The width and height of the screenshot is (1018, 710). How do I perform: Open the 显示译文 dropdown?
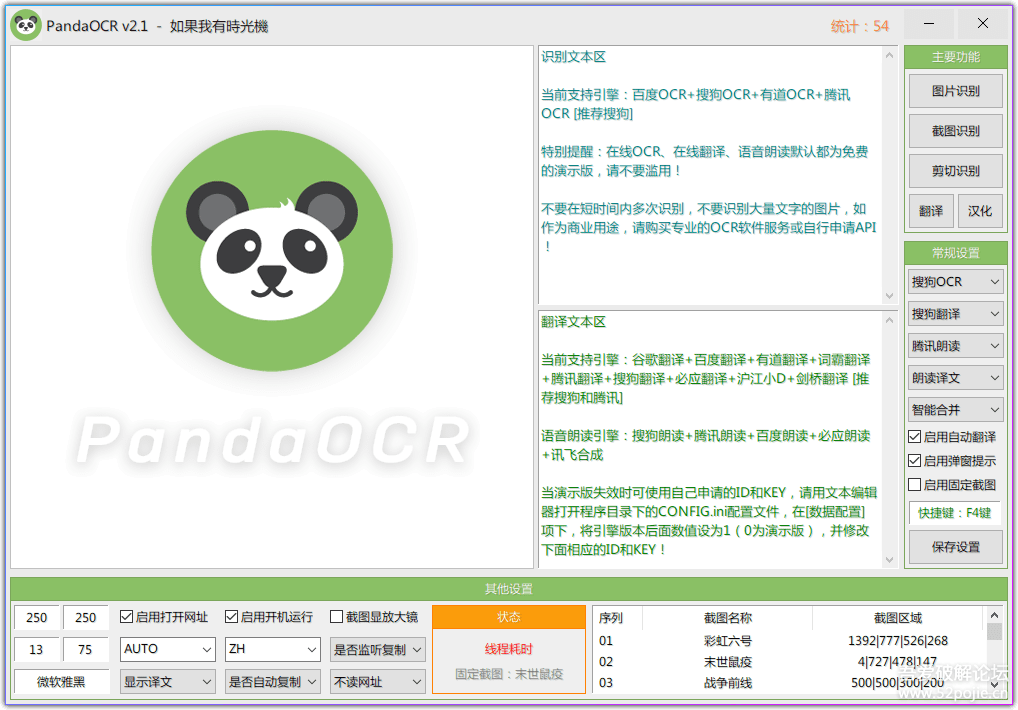pos(168,682)
